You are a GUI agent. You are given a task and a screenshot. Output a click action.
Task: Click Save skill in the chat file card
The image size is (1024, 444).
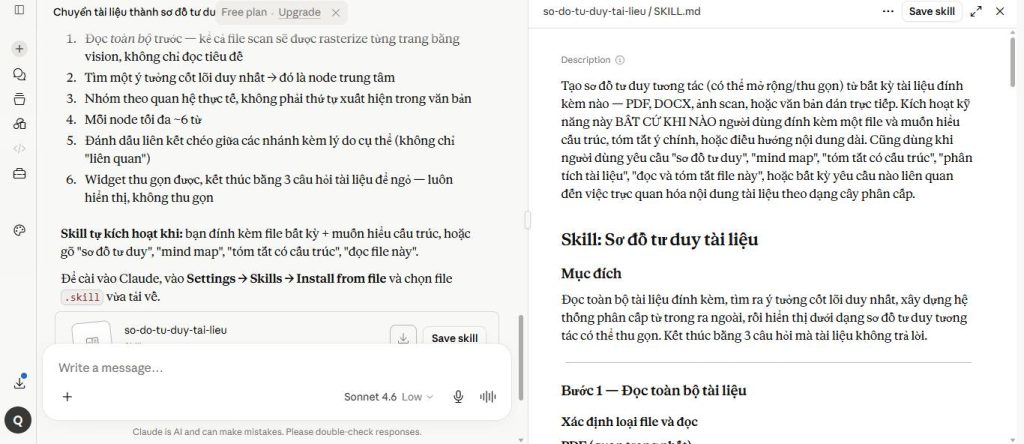pos(455,338)
